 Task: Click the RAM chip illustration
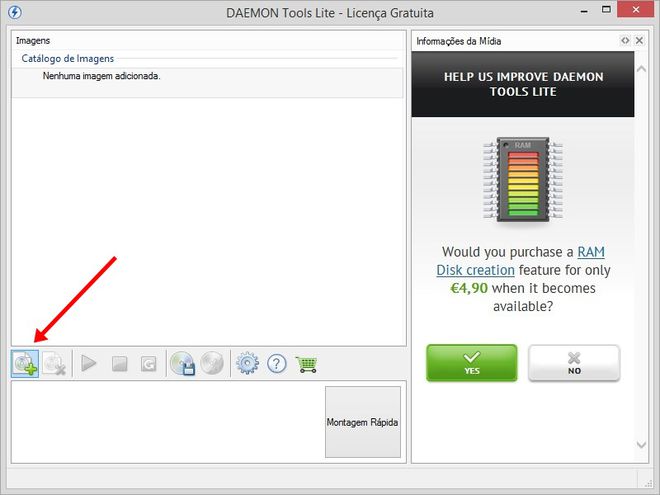coord(523,179)
